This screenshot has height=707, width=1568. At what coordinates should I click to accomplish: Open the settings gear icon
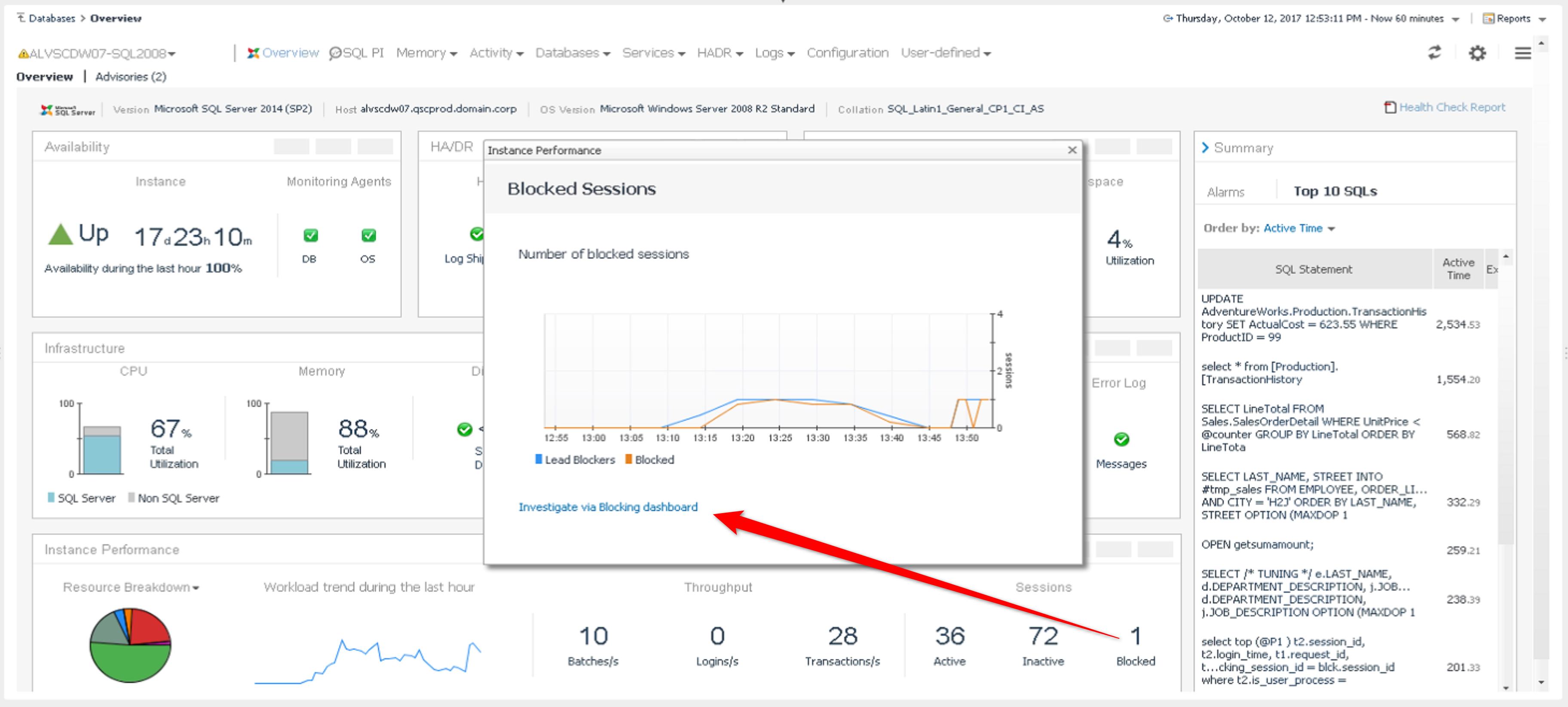(x=1477, y=53)
